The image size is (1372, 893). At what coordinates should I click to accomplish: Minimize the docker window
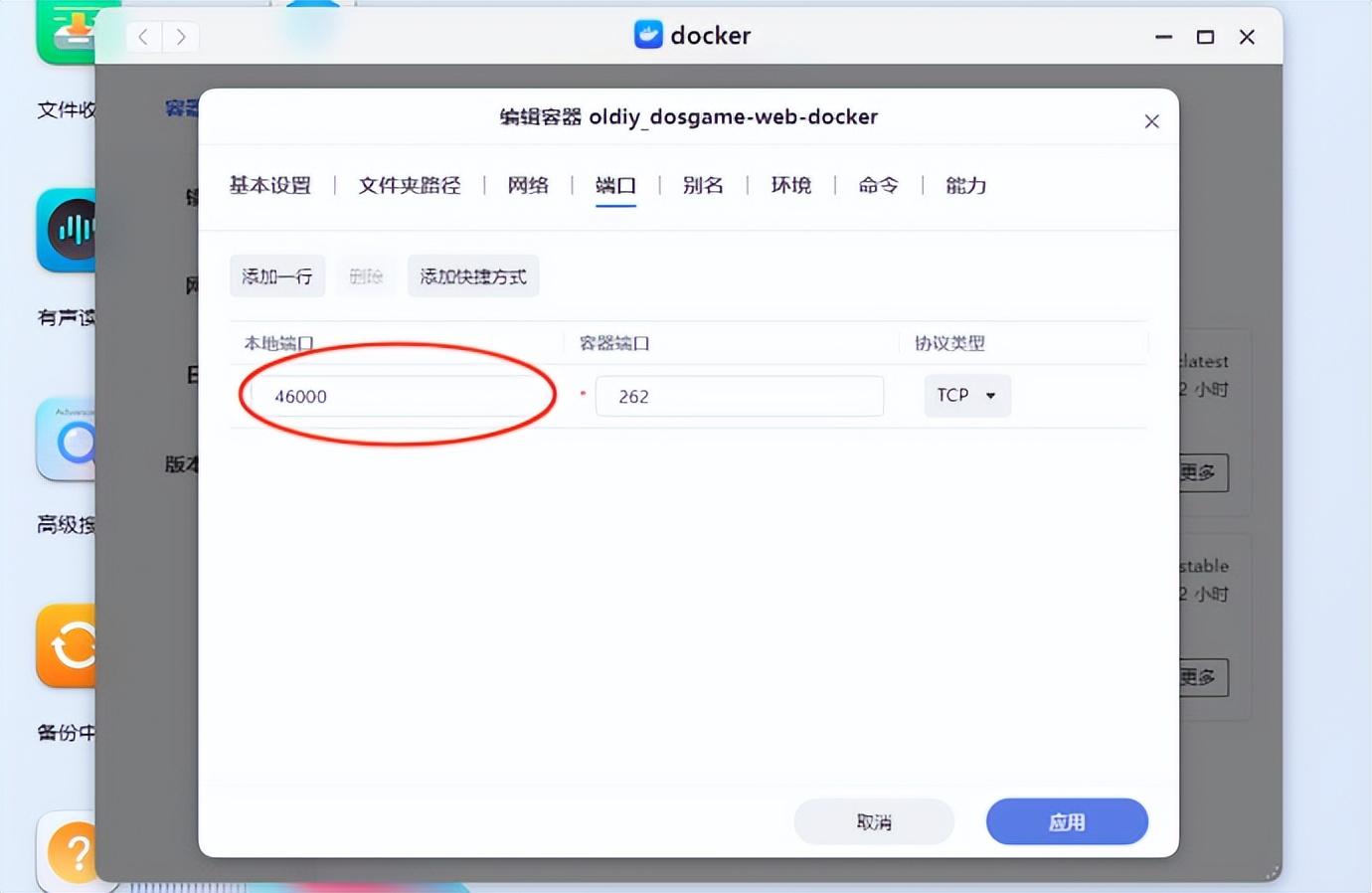(x=1163, y=37)
